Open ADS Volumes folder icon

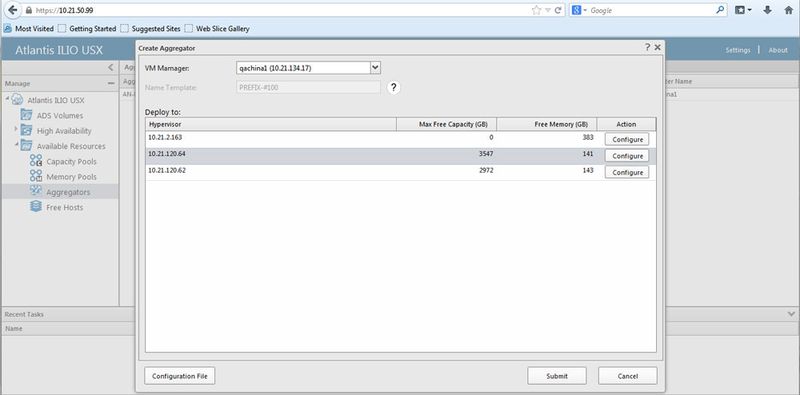(x=27, y=115)
